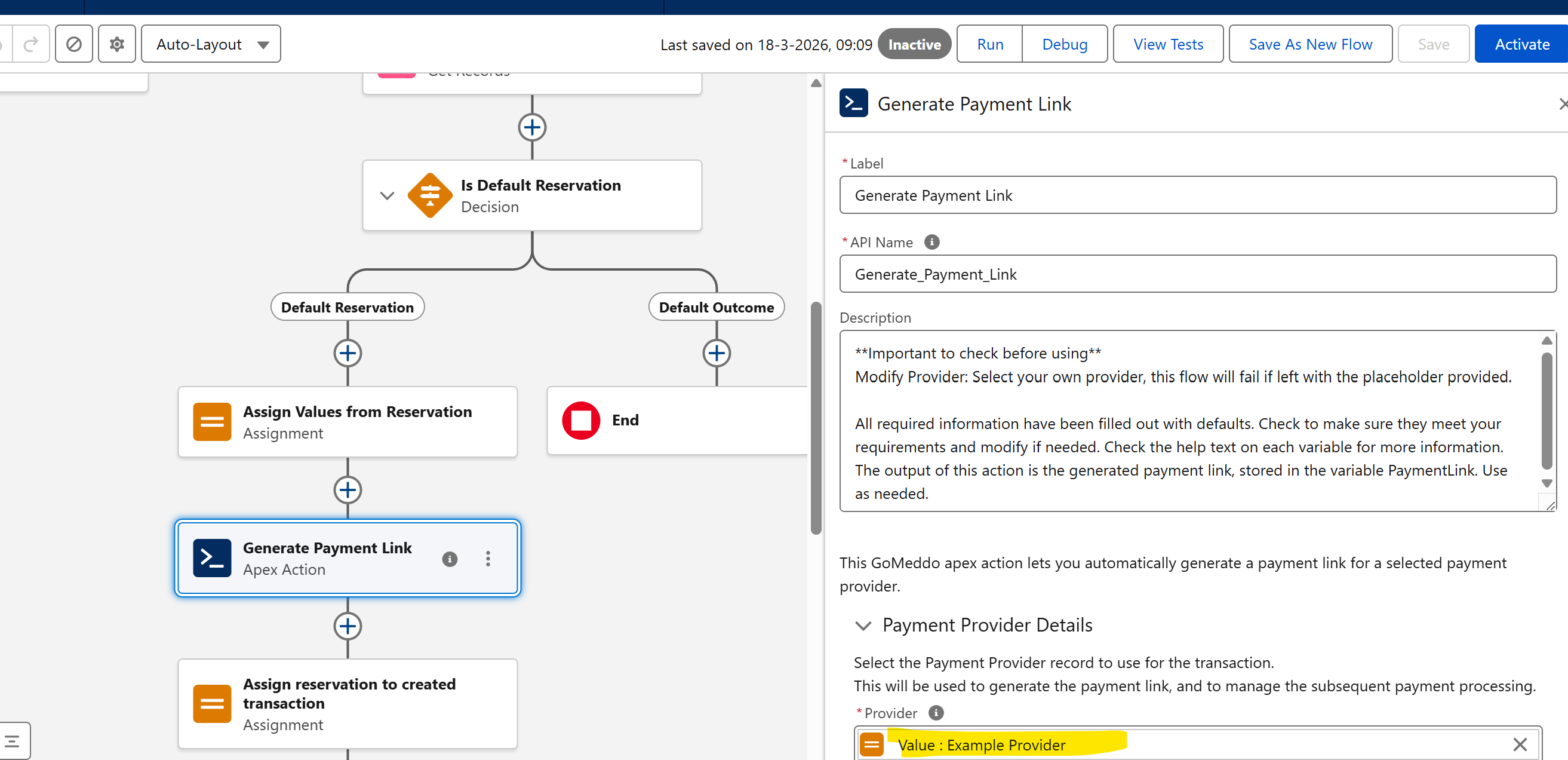The width and height of the screenshot is (1568, 760).
Task: Click the red End stop icon
Action: [x=581, y=420]
